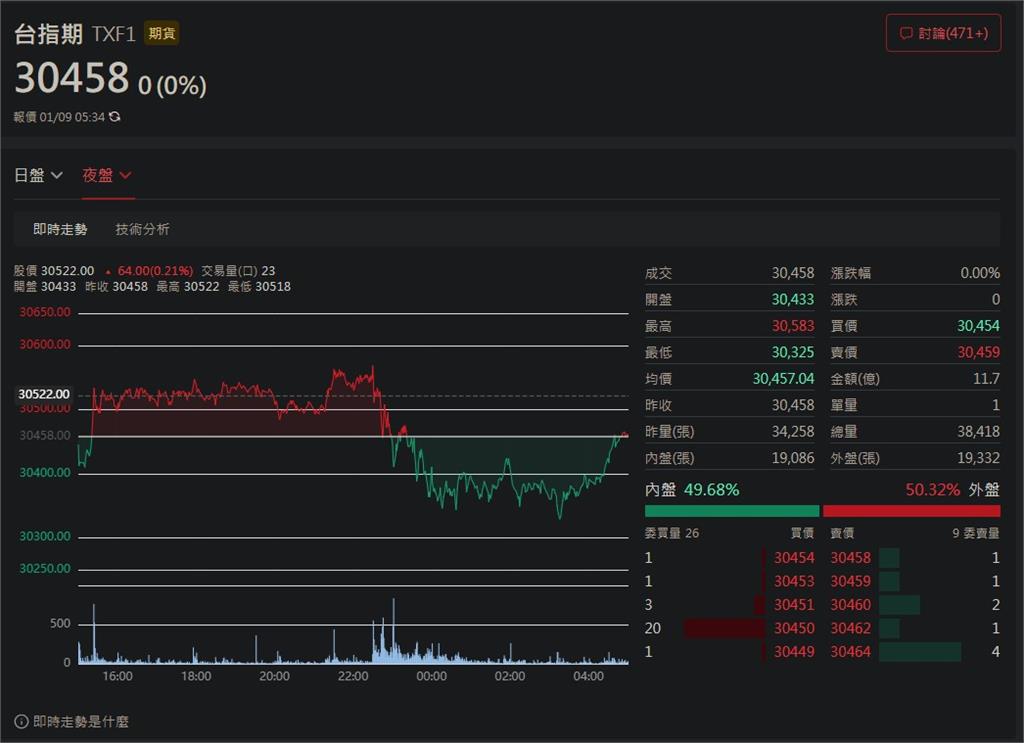Click the 期貨 category badge
Image resolution: width=1024 pixels, height=743 pixels.
click(161, 33)
